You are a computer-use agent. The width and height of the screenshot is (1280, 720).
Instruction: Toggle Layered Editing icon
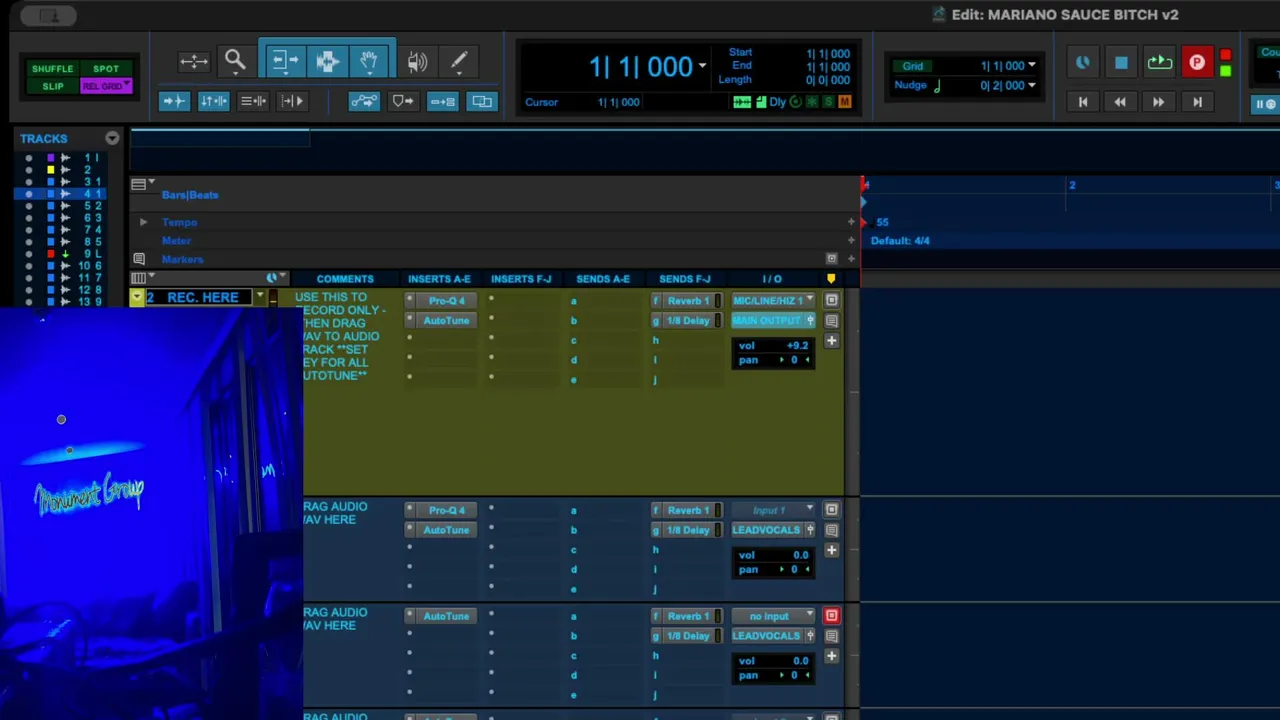442,101
